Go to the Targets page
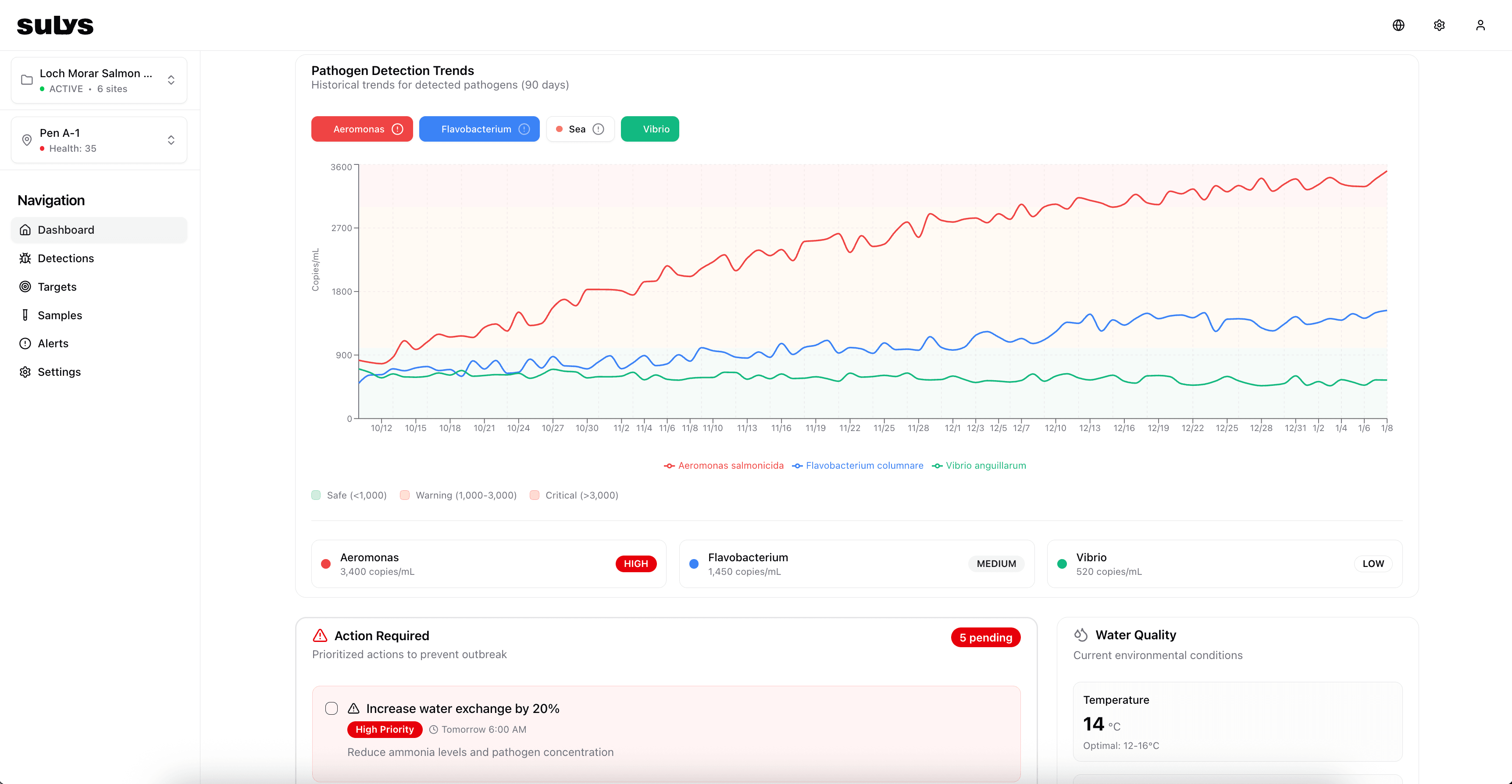Image resolution: width=1512 pixels, height=784 pixels. click(x=57, y=287)
